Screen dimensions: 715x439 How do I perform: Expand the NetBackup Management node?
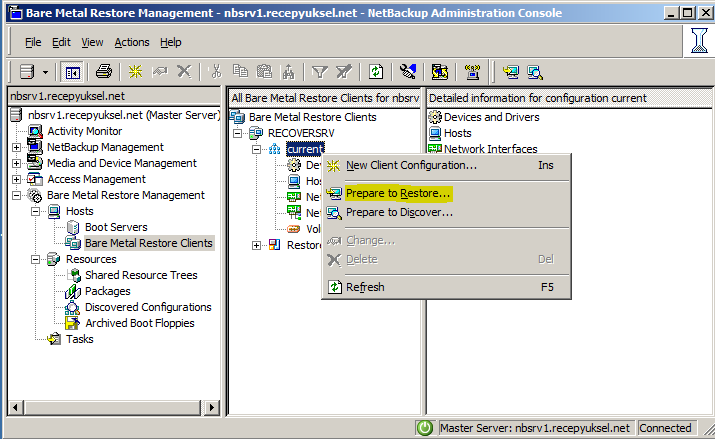pos(16,148)
